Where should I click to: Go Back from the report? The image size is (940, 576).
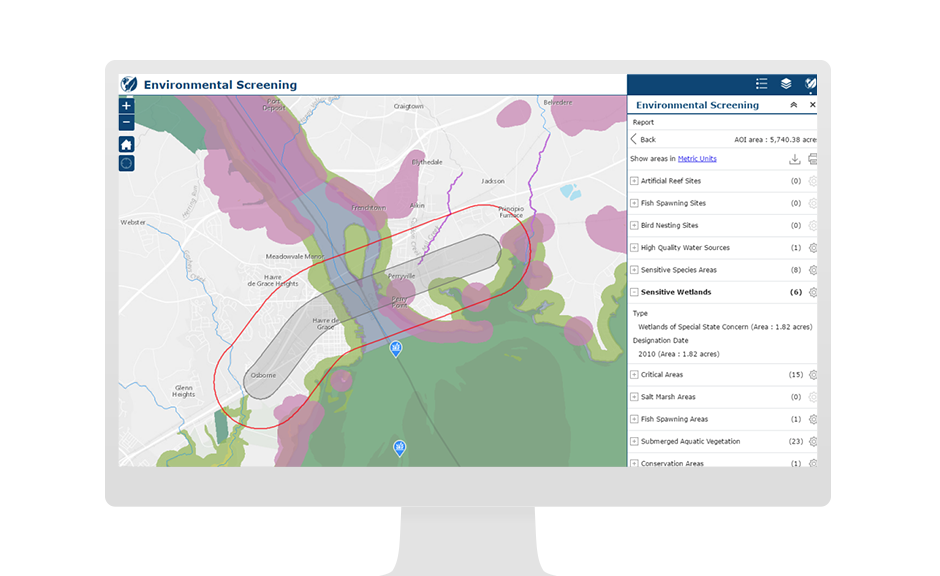click(x=643, y=139)
